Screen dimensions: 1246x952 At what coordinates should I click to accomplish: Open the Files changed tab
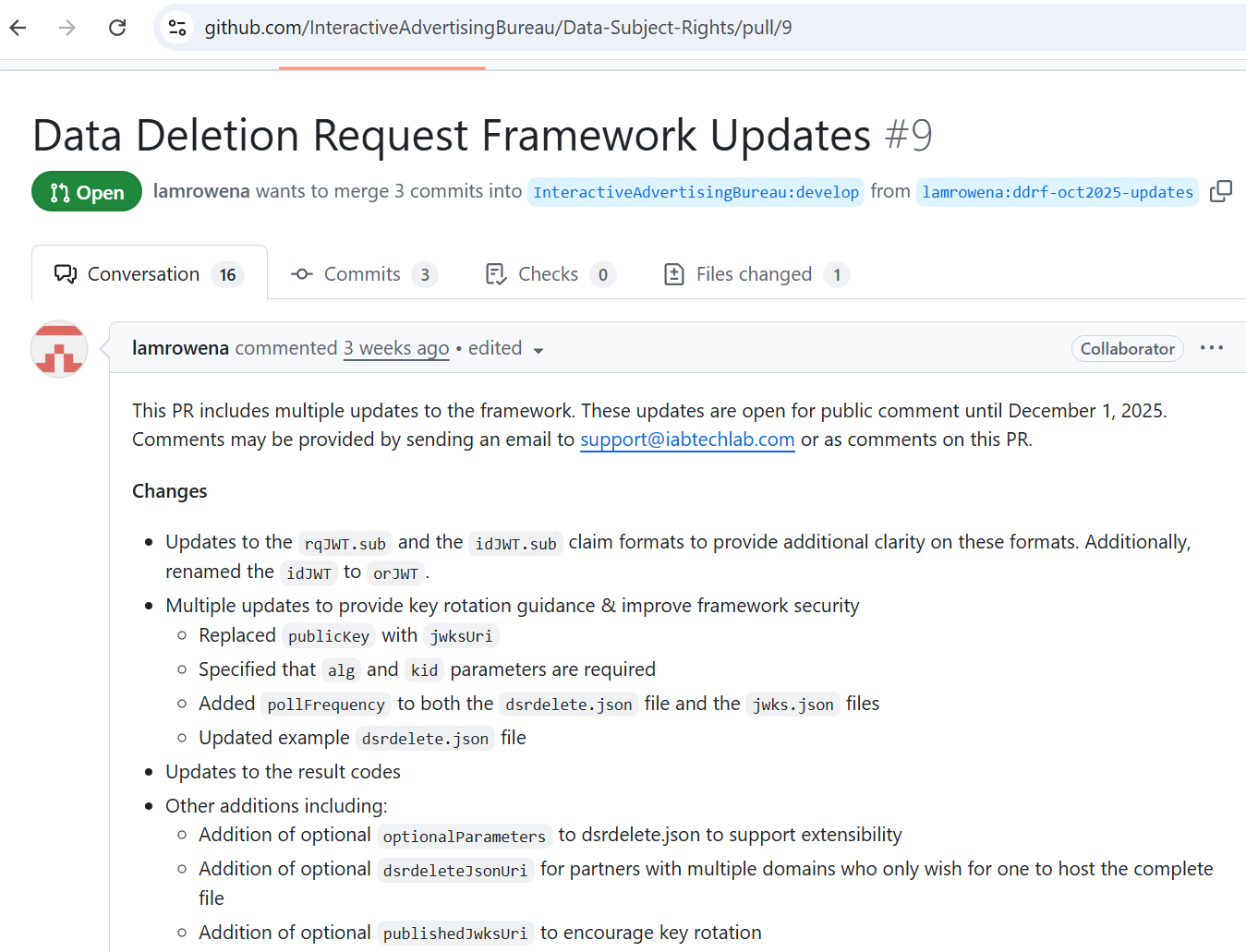[756, 274]
